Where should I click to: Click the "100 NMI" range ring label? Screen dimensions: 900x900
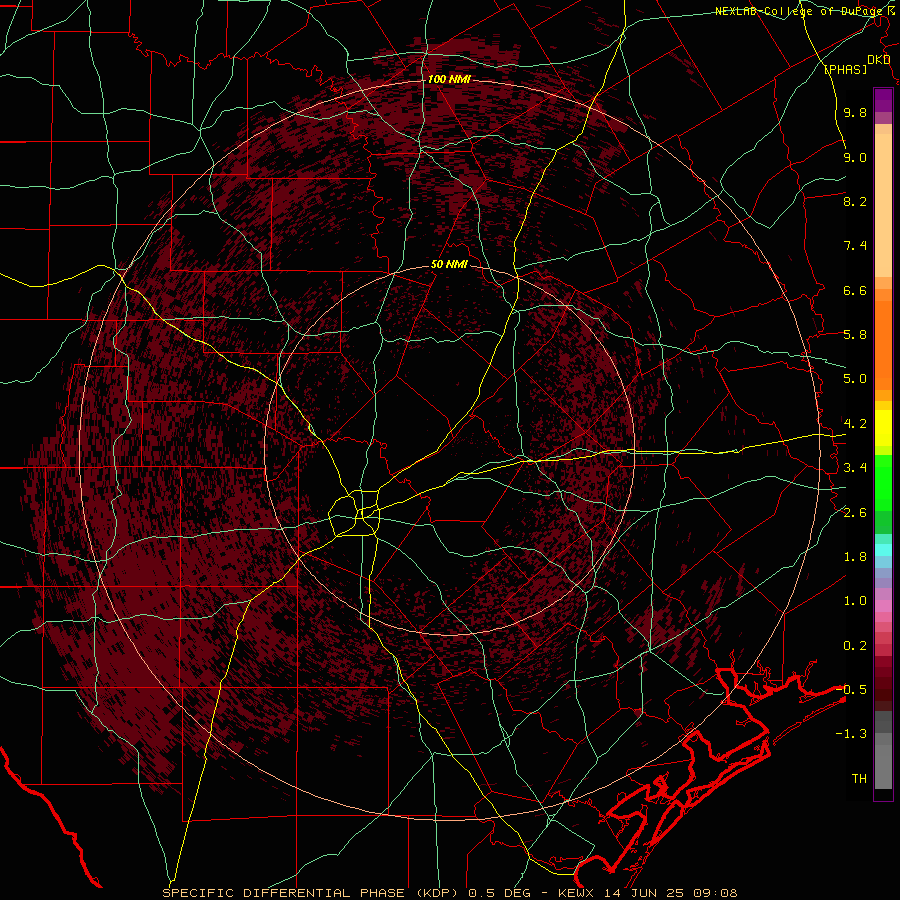click(x=449, y=79)
